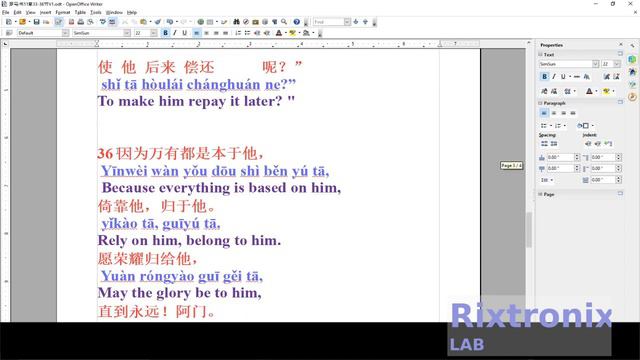
Task: Open the Edit menu
Action: pos(18,12)
